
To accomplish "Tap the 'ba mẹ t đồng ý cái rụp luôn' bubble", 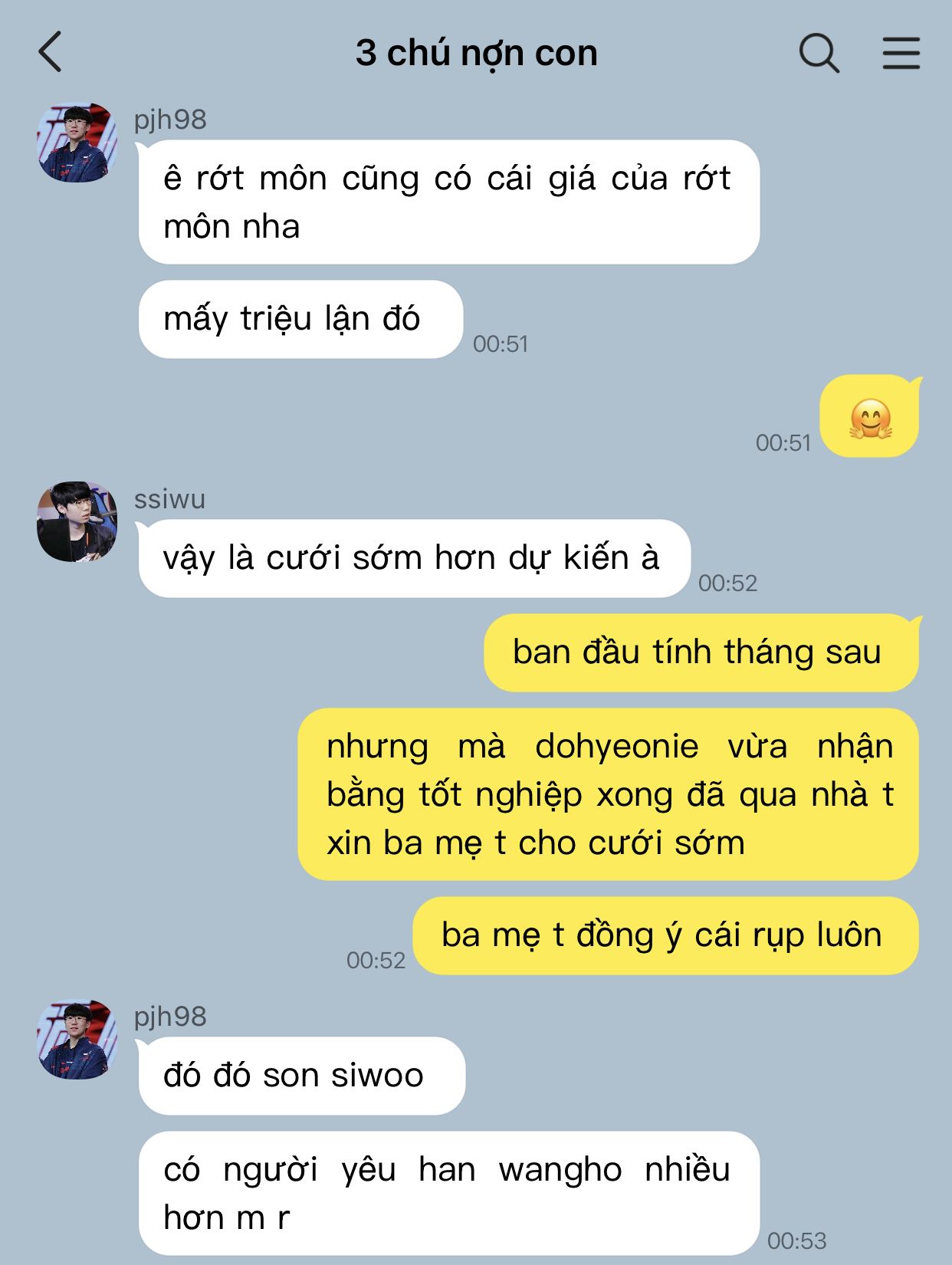I will pos(665,935).
